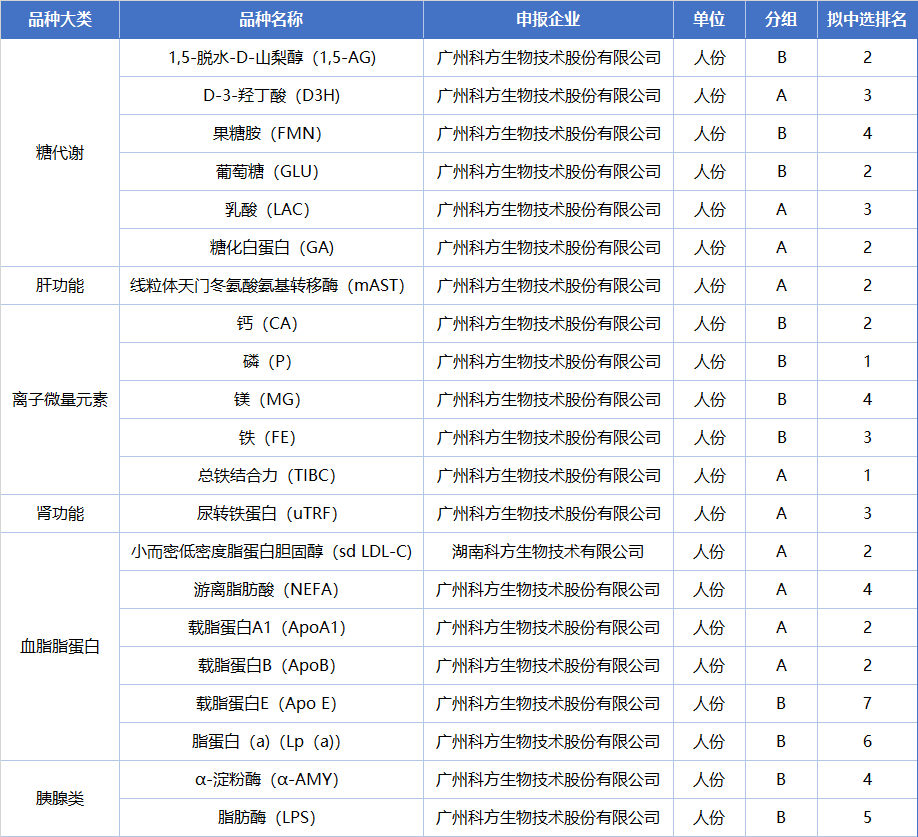Click the group B cell in the 镁 (MG) row

(x=781, y=400)
